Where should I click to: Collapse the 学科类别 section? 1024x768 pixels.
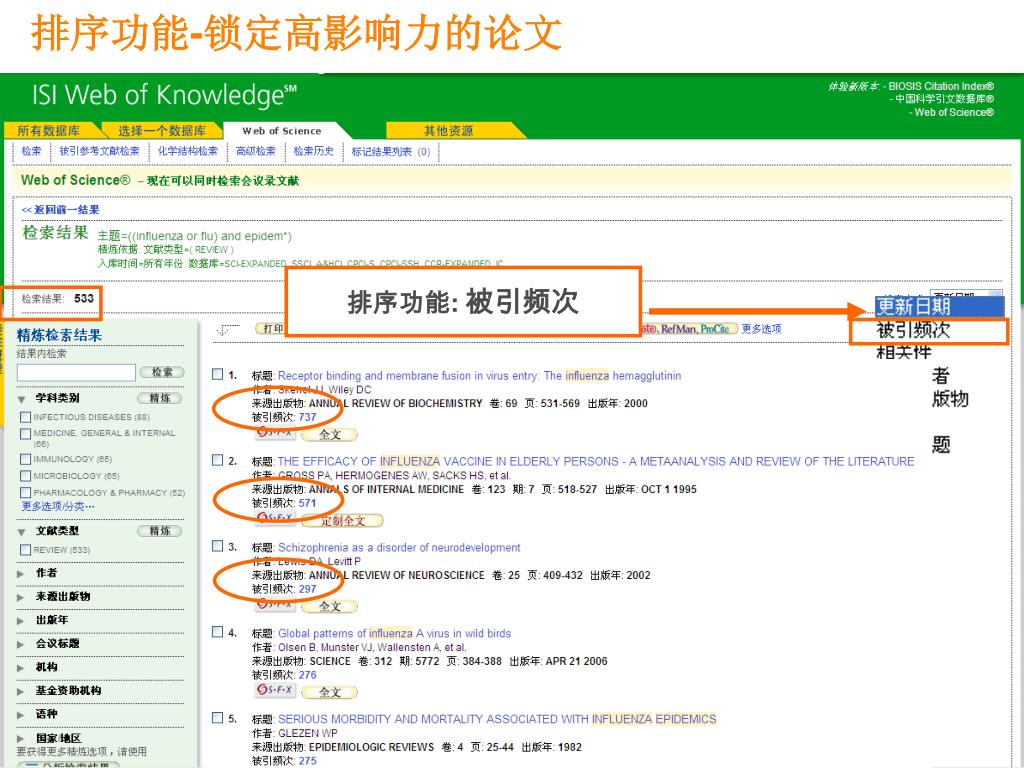point(22,398)
